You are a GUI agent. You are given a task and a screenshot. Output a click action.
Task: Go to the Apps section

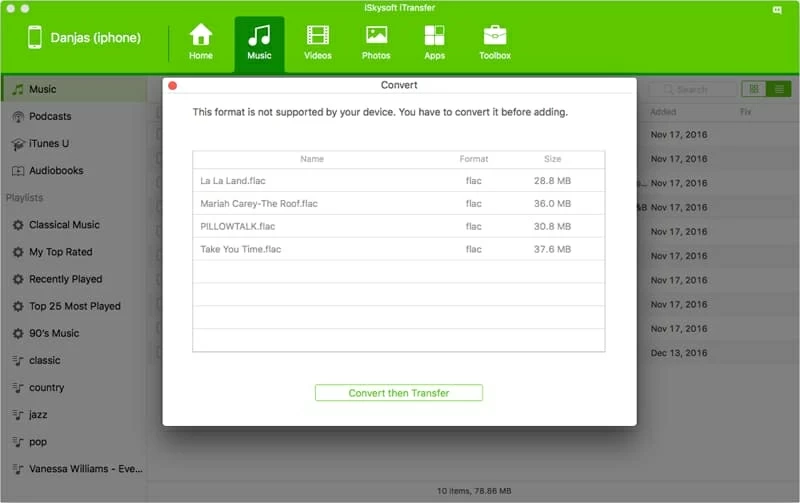pos(434,43)
